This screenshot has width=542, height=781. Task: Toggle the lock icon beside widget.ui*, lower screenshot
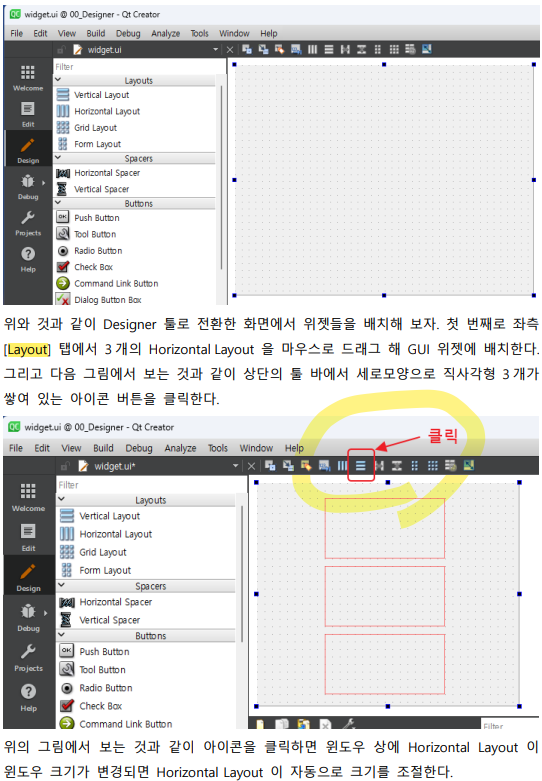click(x=65, y=466)
